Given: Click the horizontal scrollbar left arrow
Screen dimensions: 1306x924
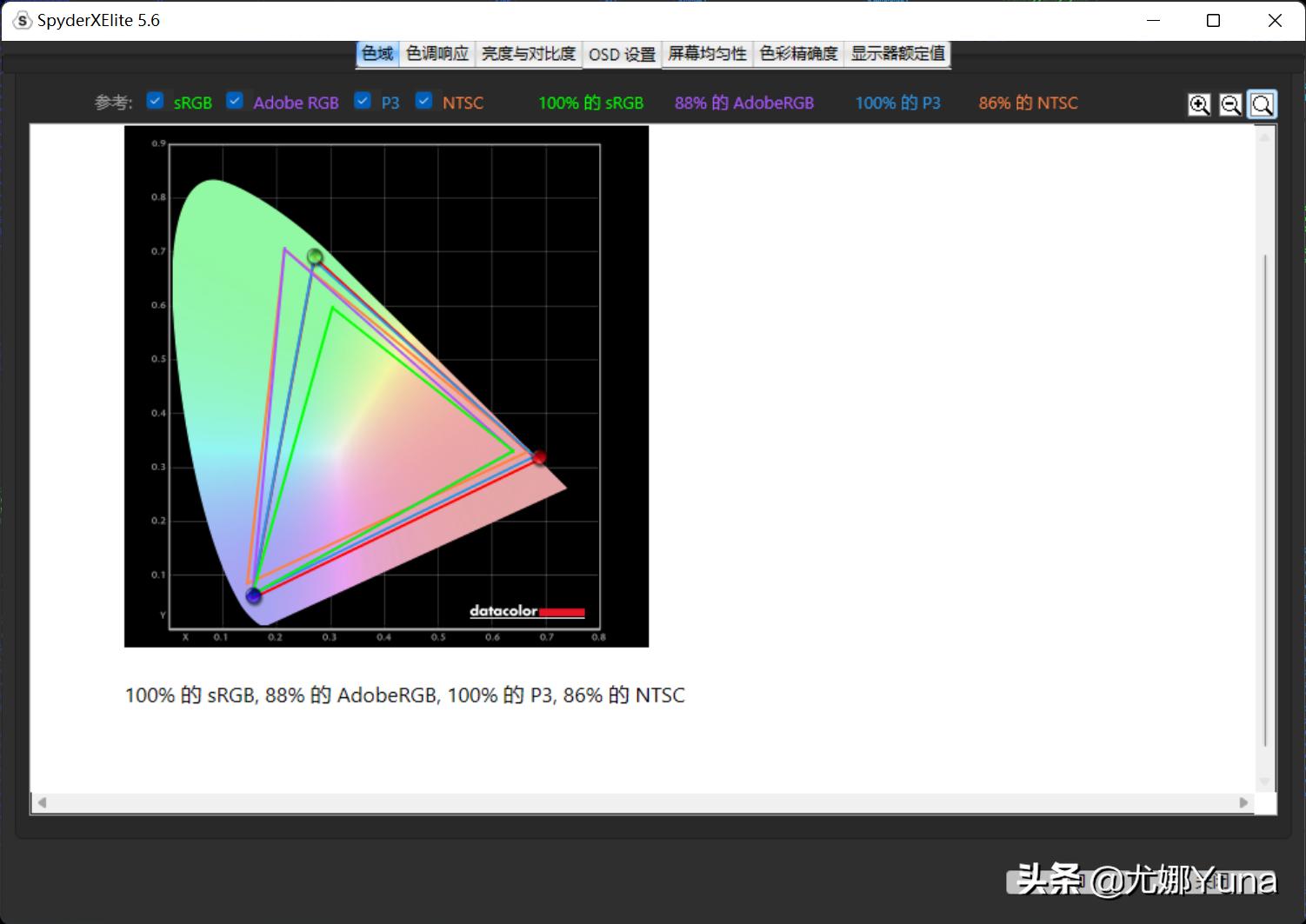Looking at the screenshot, I should pyautogui.click(x=42, y=802).
